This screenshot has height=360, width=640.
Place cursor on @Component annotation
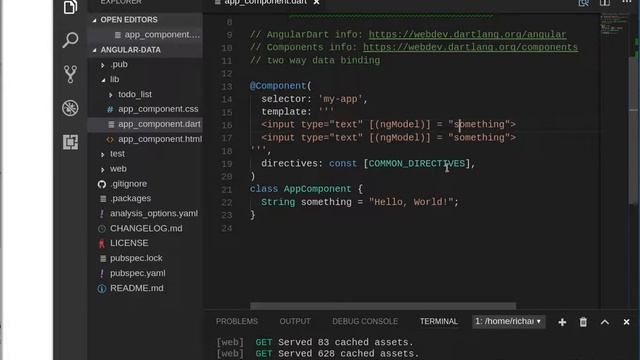278,86
